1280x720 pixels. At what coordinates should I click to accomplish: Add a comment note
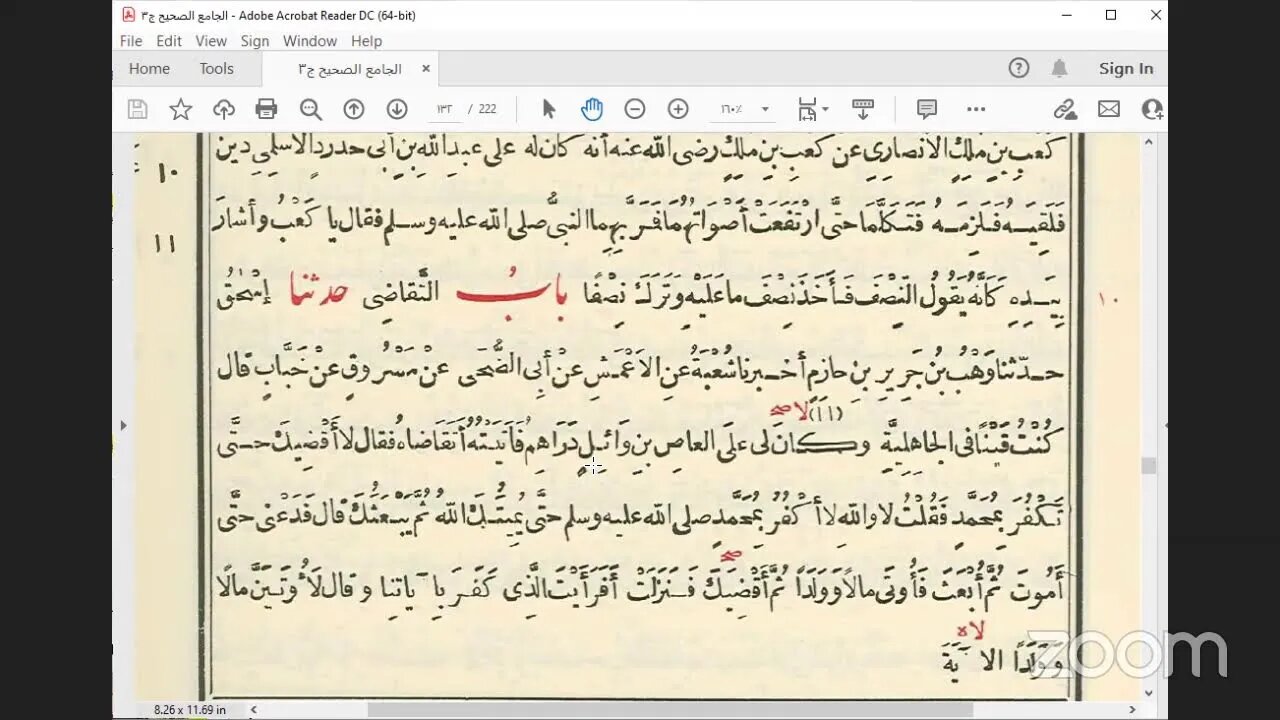(927, 109)
